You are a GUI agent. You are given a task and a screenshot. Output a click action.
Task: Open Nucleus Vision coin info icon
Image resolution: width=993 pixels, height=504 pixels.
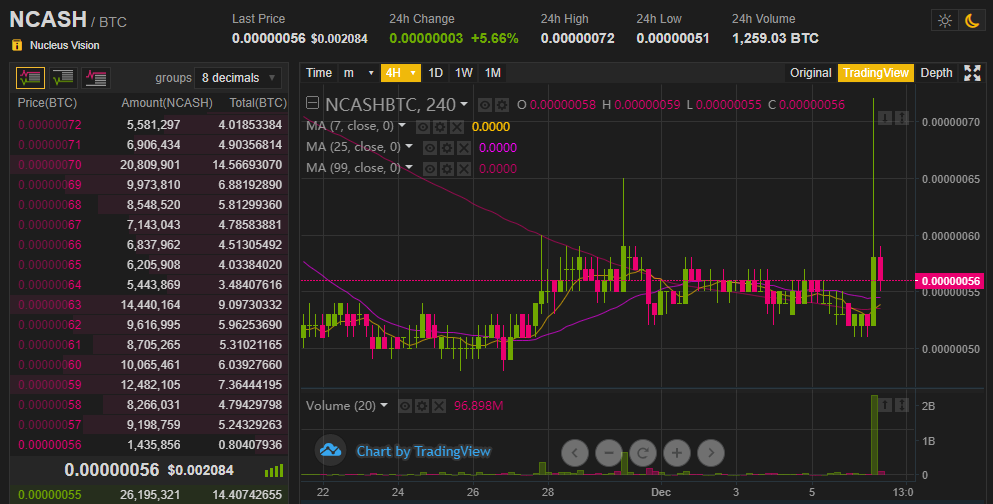point(17,45)
